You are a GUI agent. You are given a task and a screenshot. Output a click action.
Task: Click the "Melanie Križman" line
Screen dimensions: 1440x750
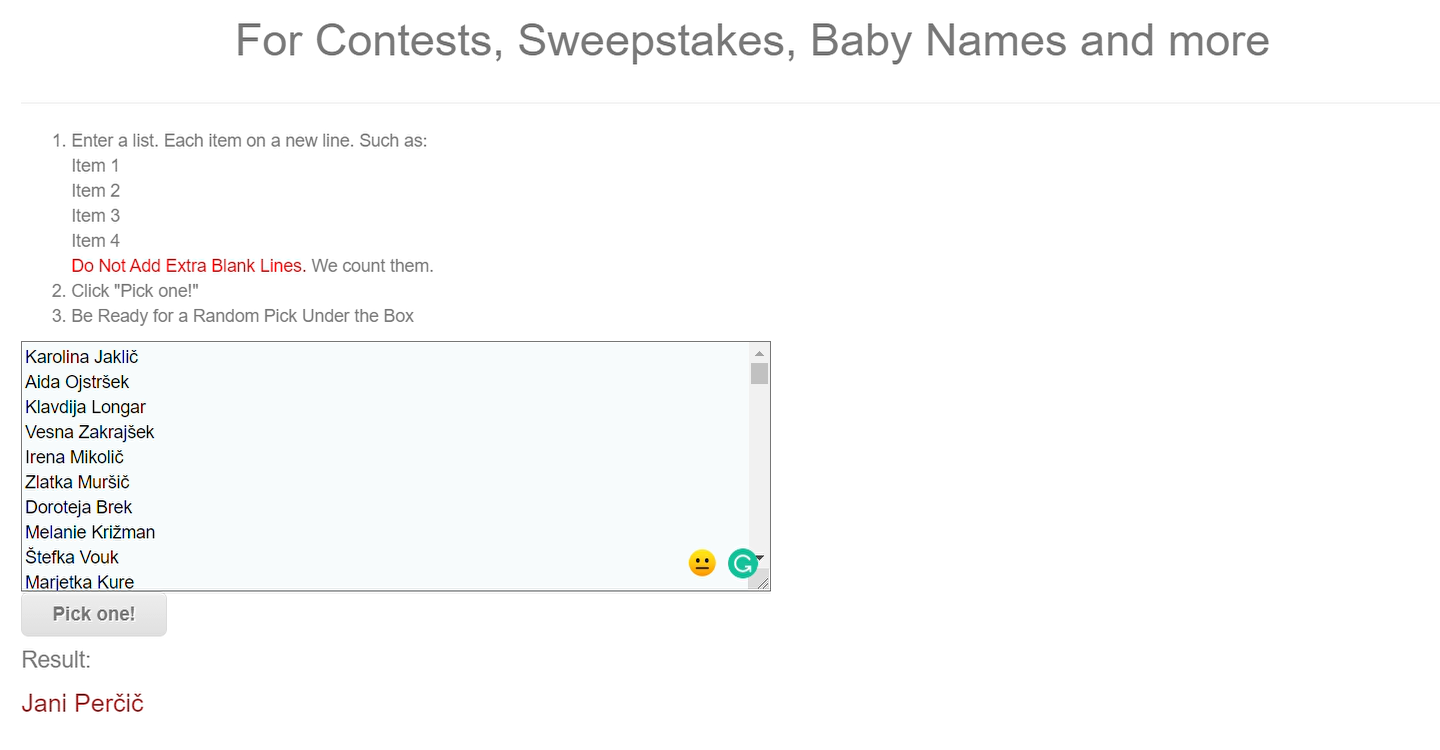coord(90,532)
